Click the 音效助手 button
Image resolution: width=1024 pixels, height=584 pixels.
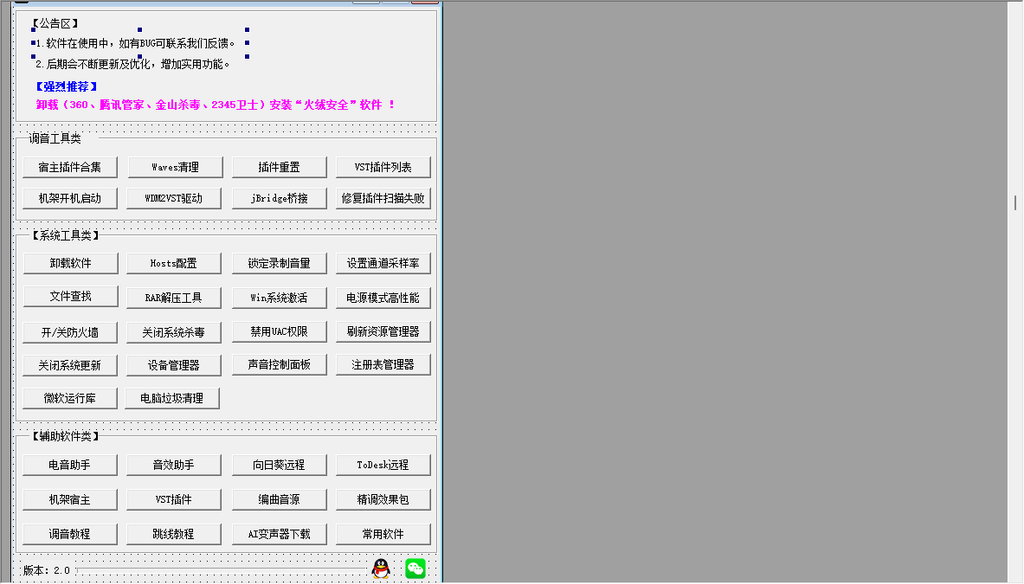tap(174, 465)
